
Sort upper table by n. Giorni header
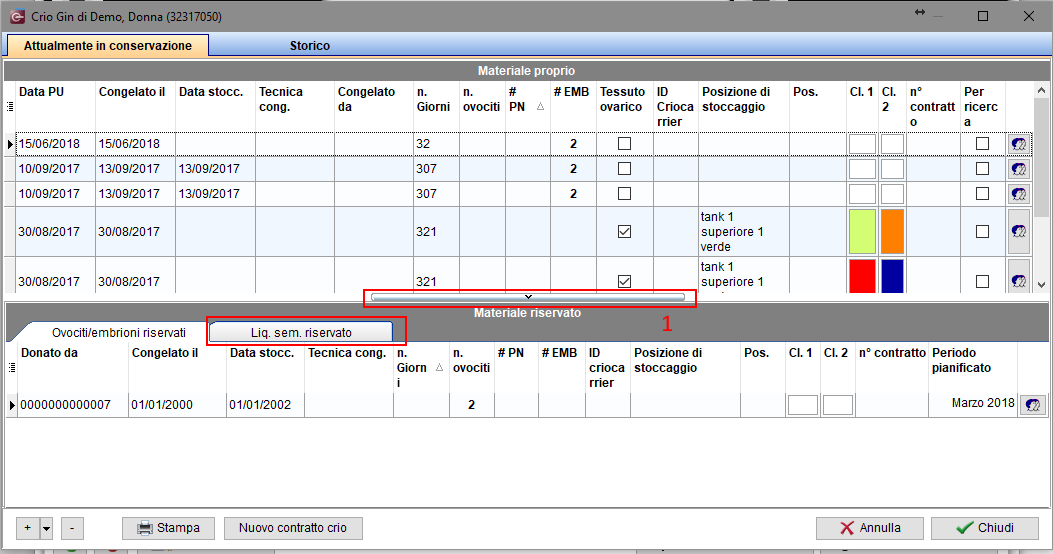(437, 106)
